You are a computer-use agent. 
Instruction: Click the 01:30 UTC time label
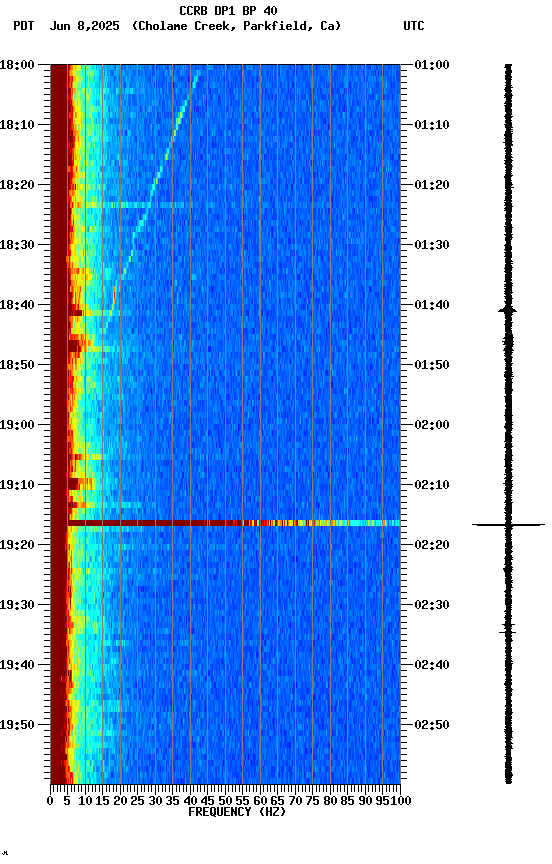(x=432, y=245)
